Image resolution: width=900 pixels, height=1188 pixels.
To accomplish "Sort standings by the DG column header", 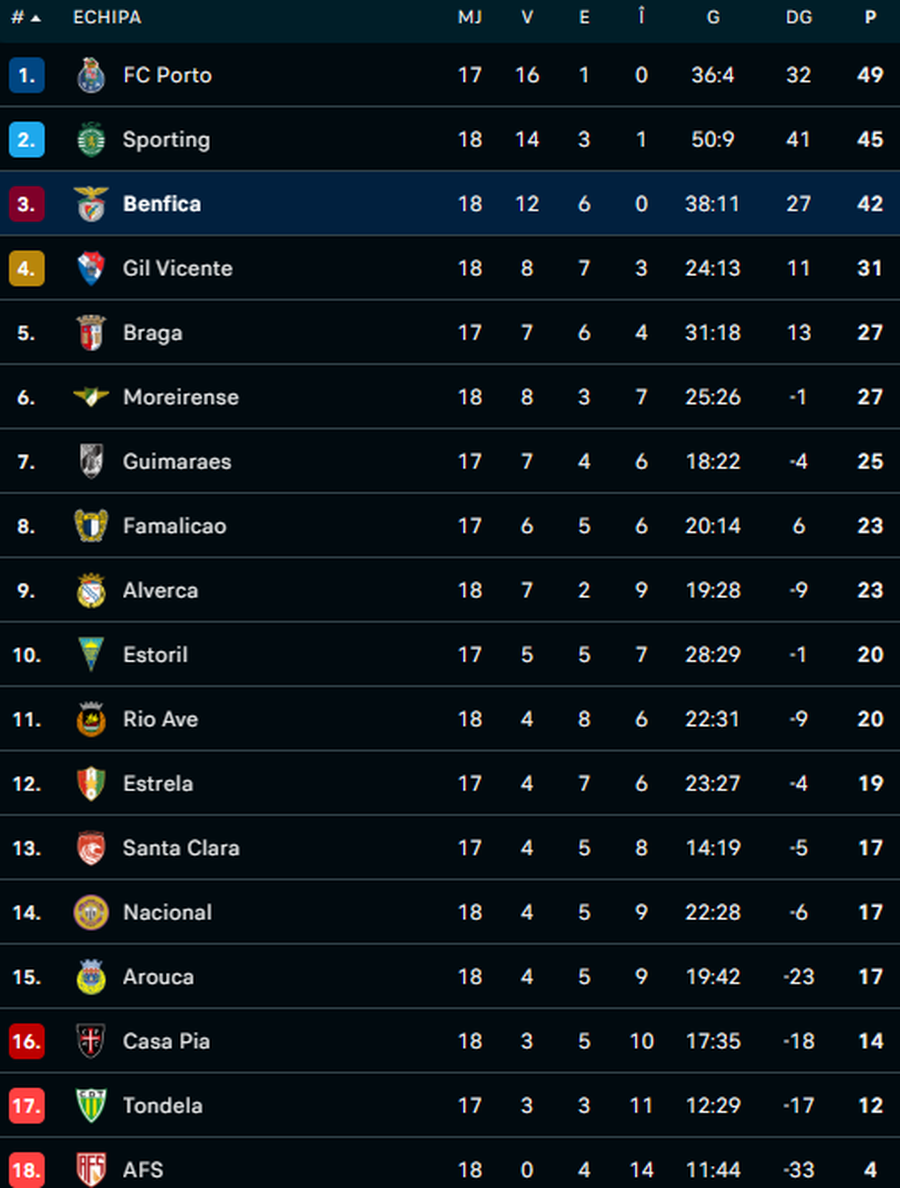I will [798, 18].
